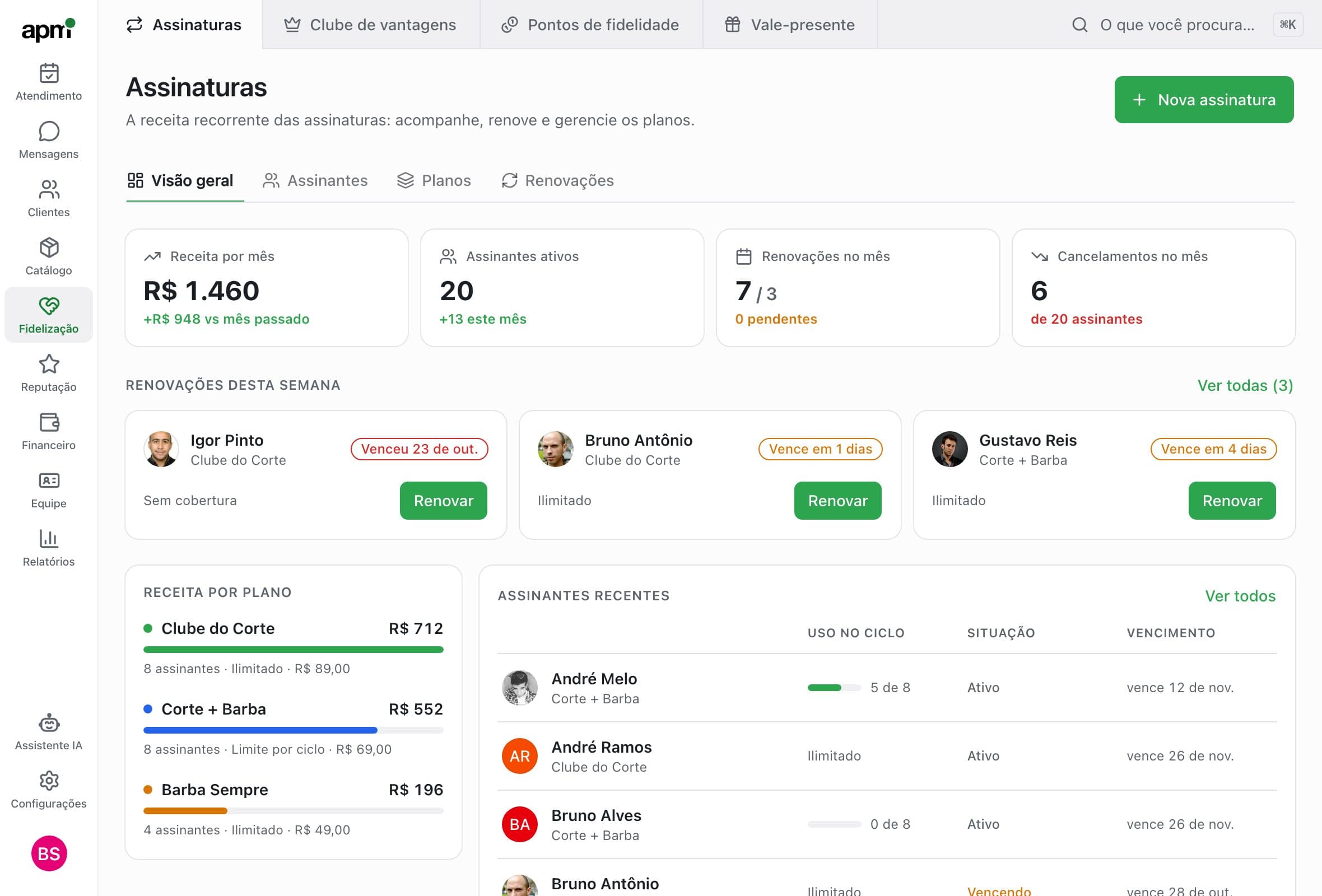Focus the 'O que você procura' search field
The height and width of the screenshot is (896, 1322).
tap(1177, 25)
